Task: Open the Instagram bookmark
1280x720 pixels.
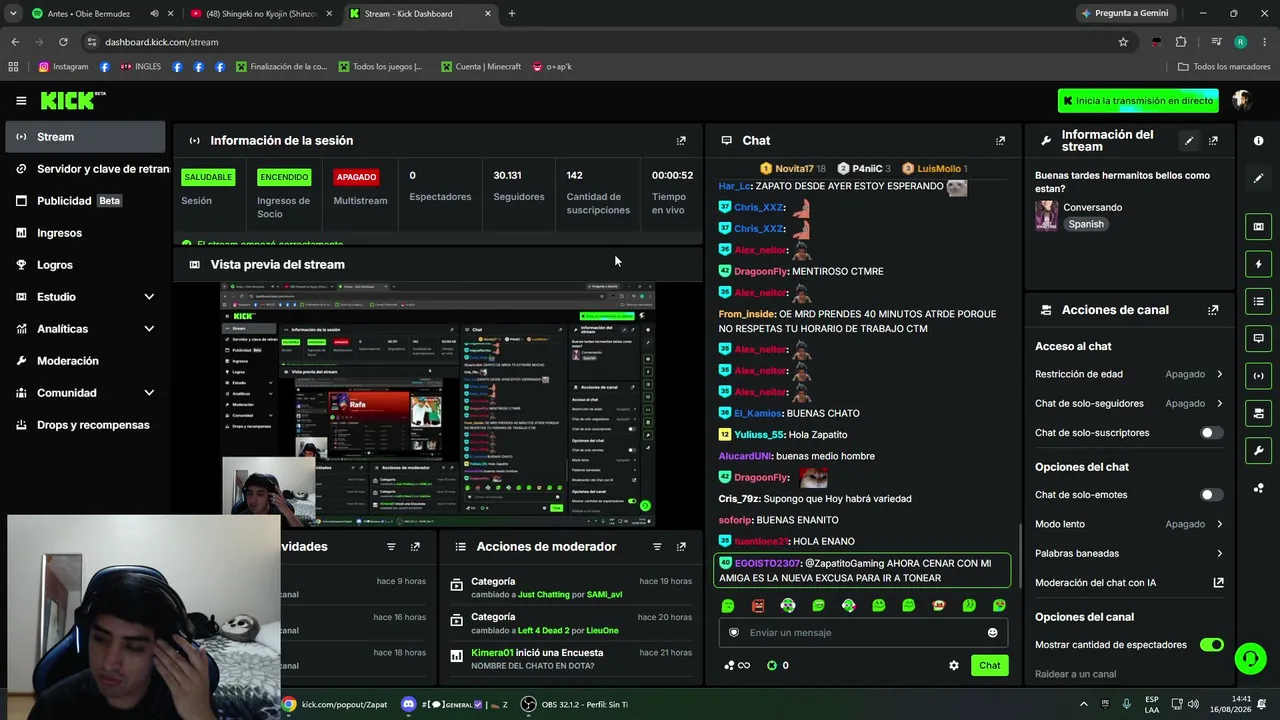Action: pyautogui.click(x=63, y=67)
